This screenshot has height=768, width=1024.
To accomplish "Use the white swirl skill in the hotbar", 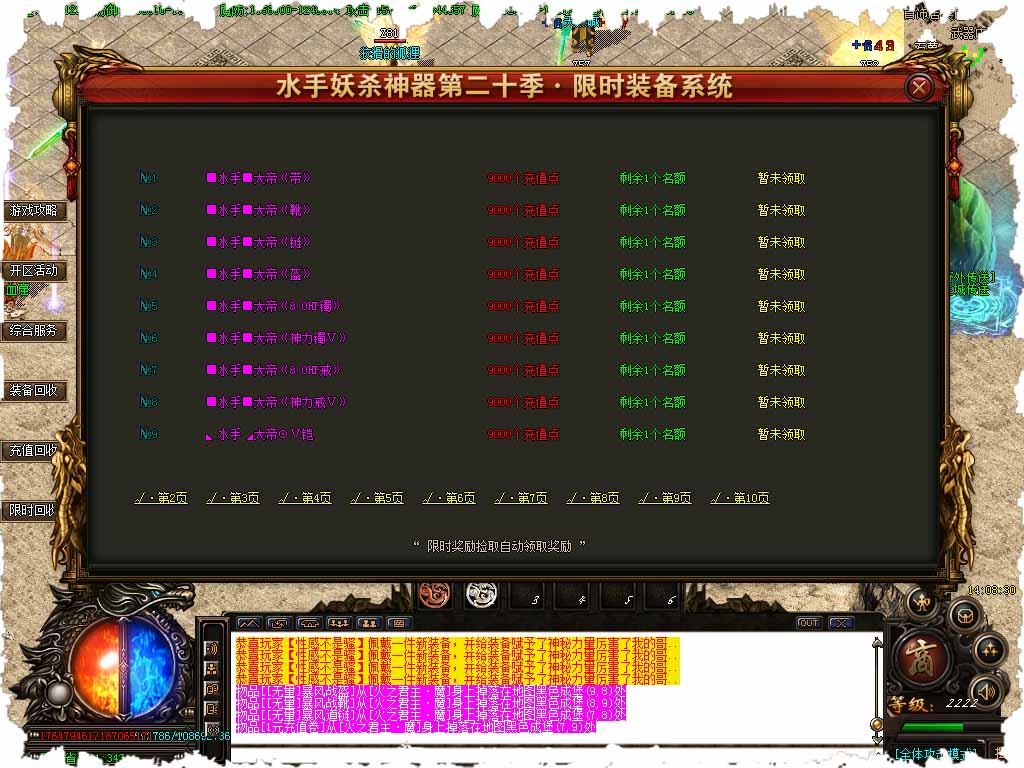I will coord(481,595).
